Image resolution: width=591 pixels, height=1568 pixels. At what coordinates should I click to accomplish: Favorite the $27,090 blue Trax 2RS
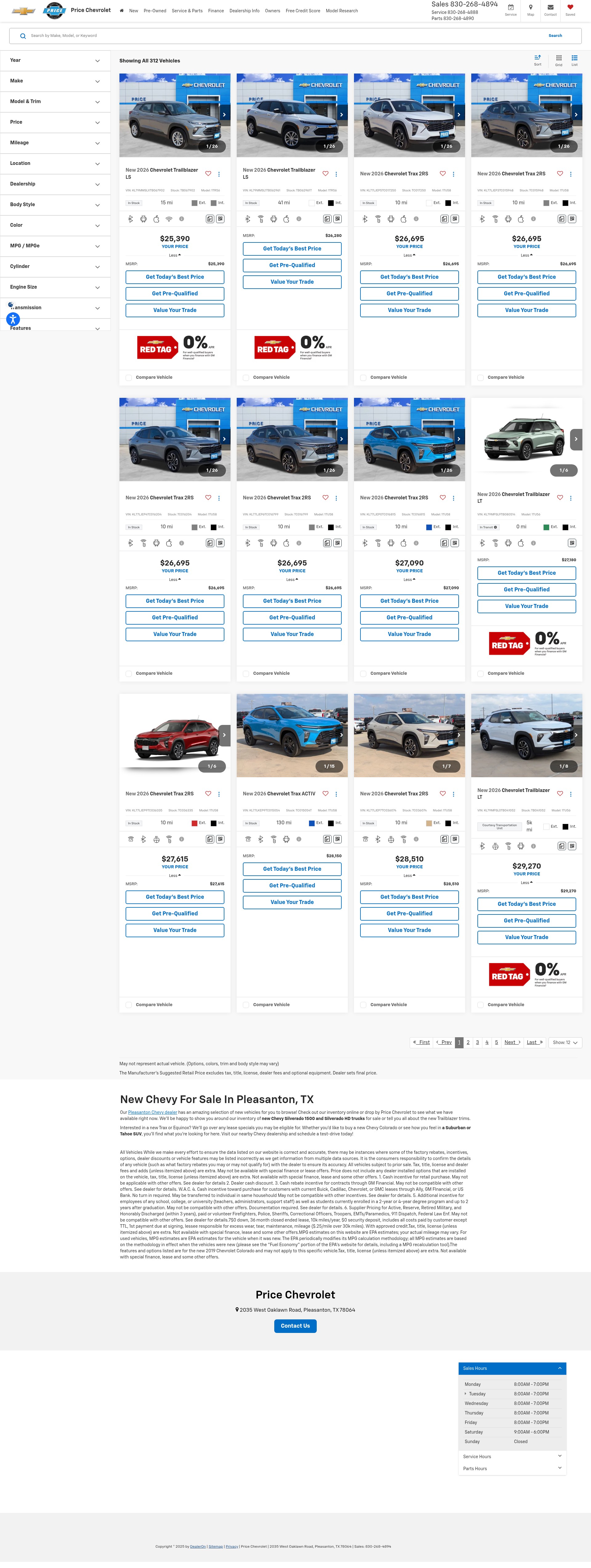[443, 497]
